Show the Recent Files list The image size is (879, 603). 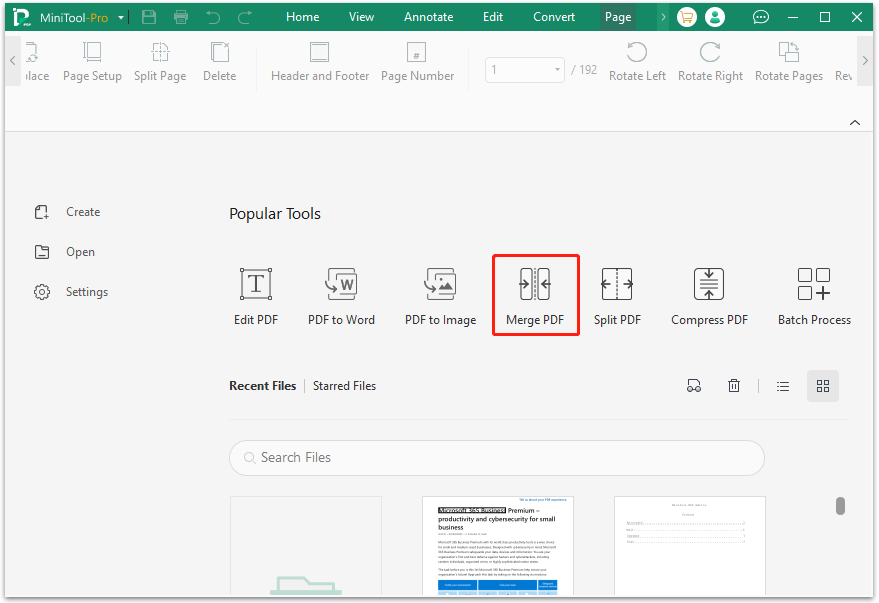pyautogui.click(x=262, y=386)
